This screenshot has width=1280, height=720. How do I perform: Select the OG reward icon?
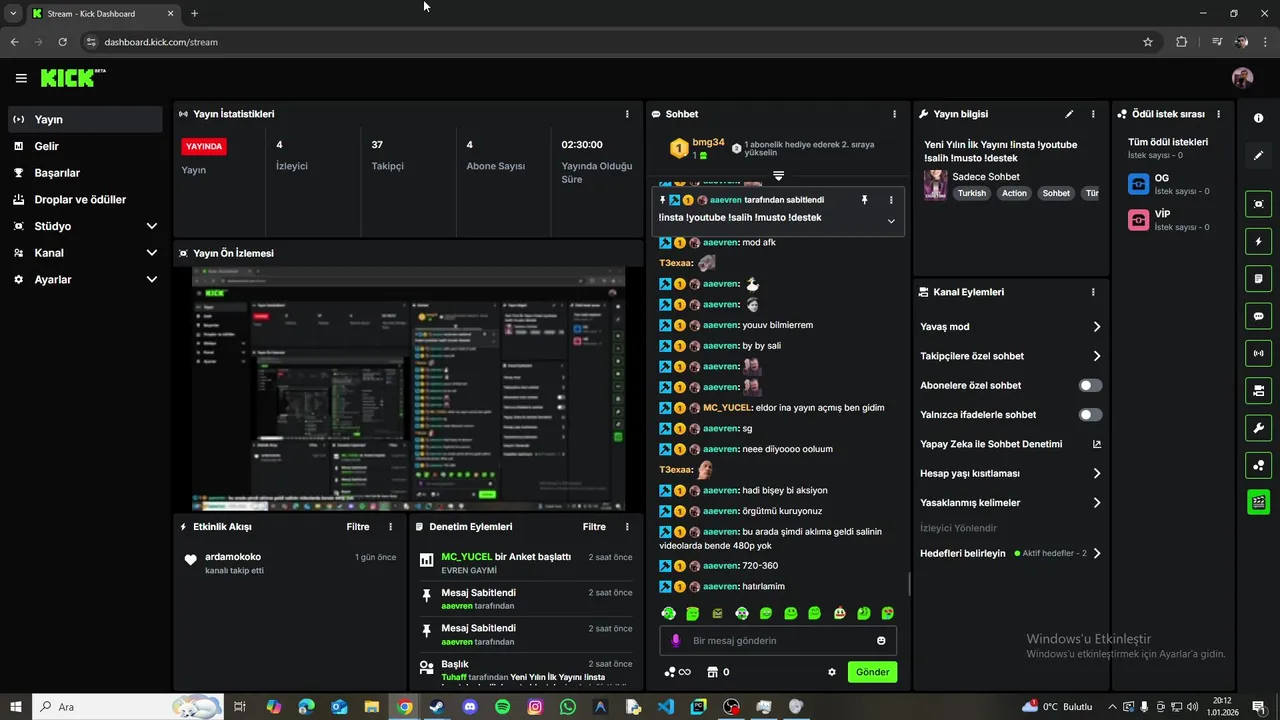(1138, 184)
